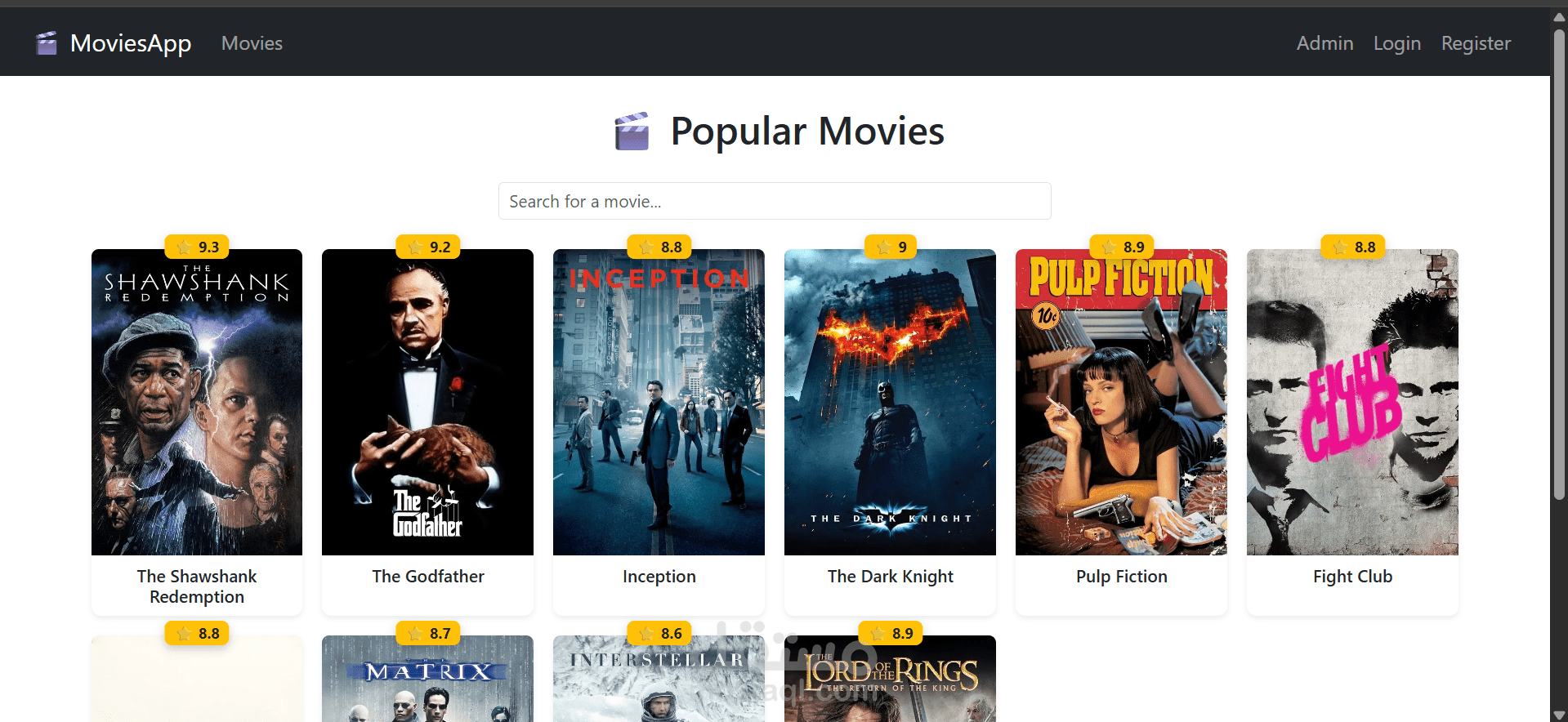The image size is (1568, 722).
Task: Click the MoviesApp brand name
Action: coord(131,43)
